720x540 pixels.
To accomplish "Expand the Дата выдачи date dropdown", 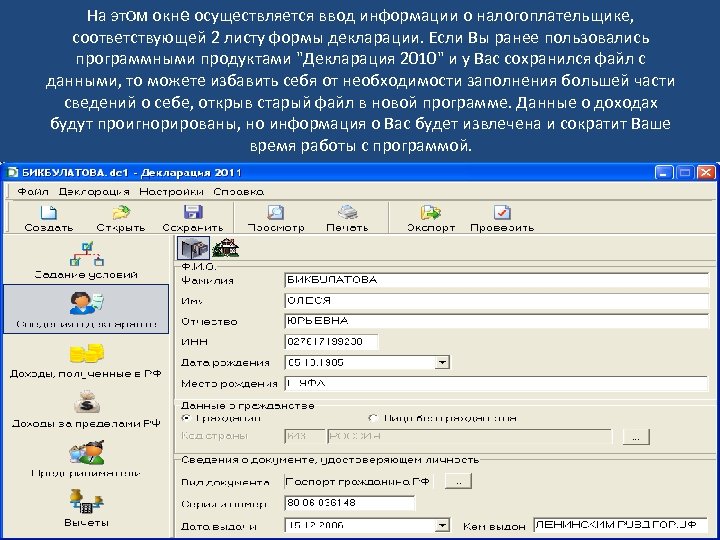I will click(442, 525).
